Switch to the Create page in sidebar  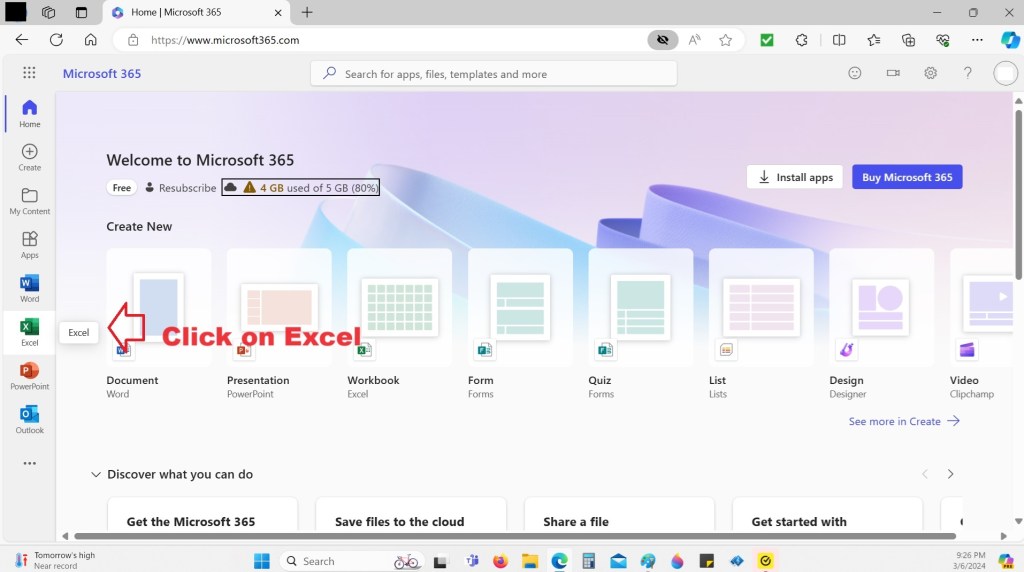29,157
